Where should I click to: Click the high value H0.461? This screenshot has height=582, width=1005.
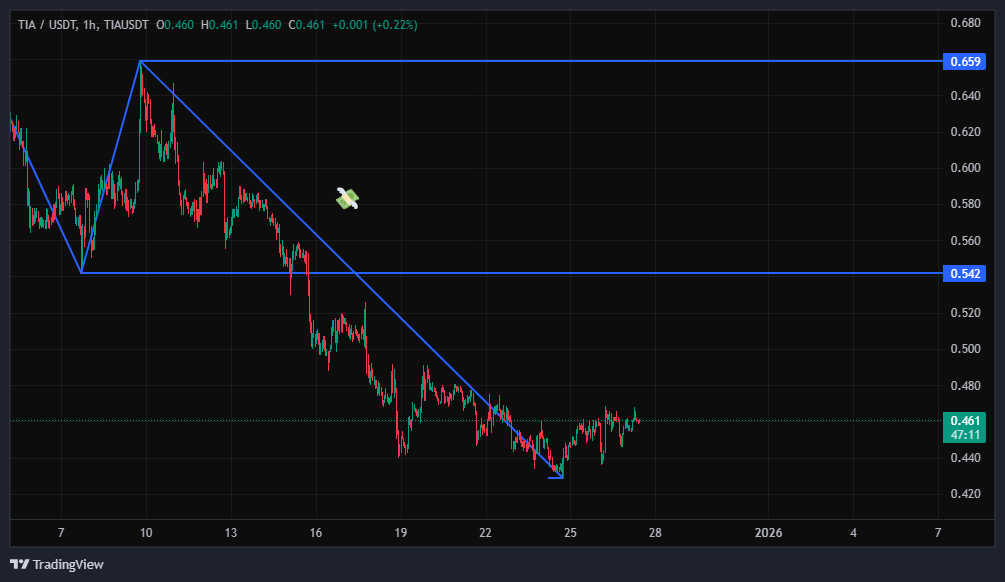tap(219, 25)
